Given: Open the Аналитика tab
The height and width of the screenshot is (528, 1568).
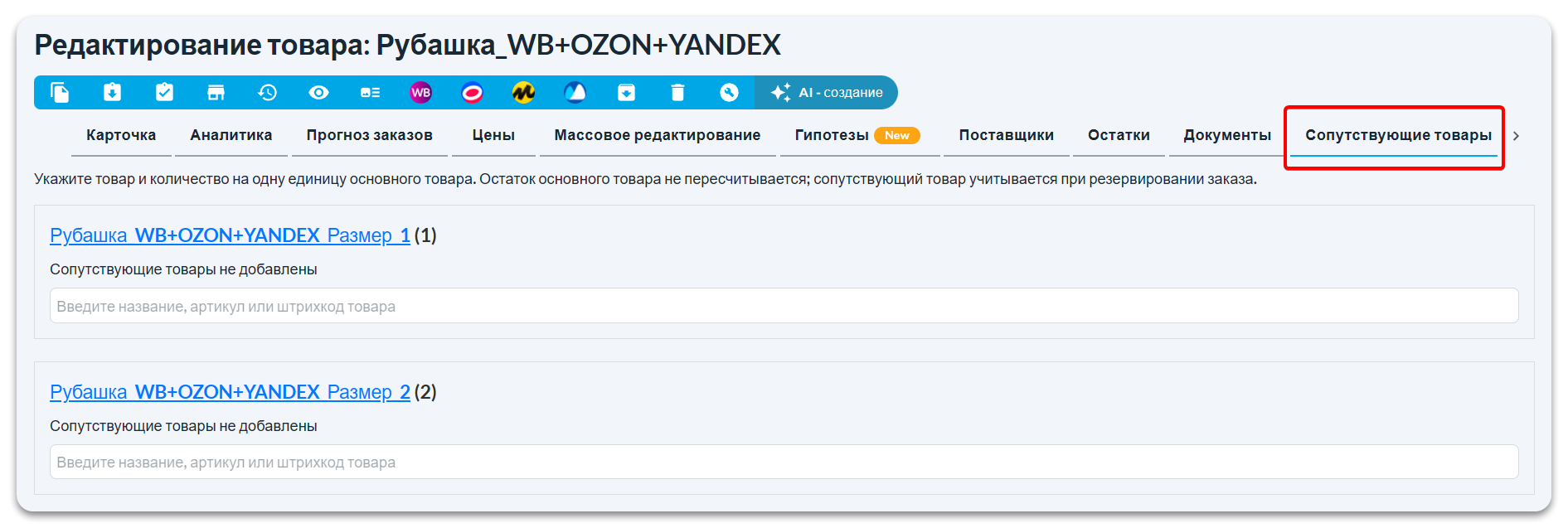Looking at the screenshot, I should (231, 135).
